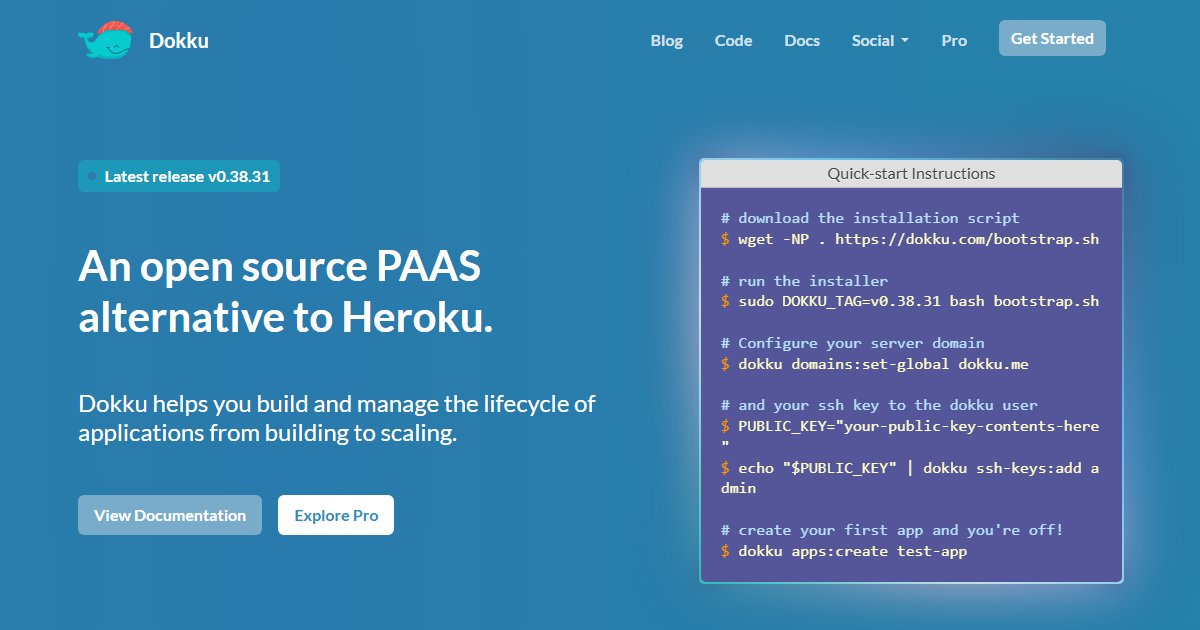This screenshot has width=1200, height=630.
Task: Click the View Documentation button
Action: tap(170, 515)
